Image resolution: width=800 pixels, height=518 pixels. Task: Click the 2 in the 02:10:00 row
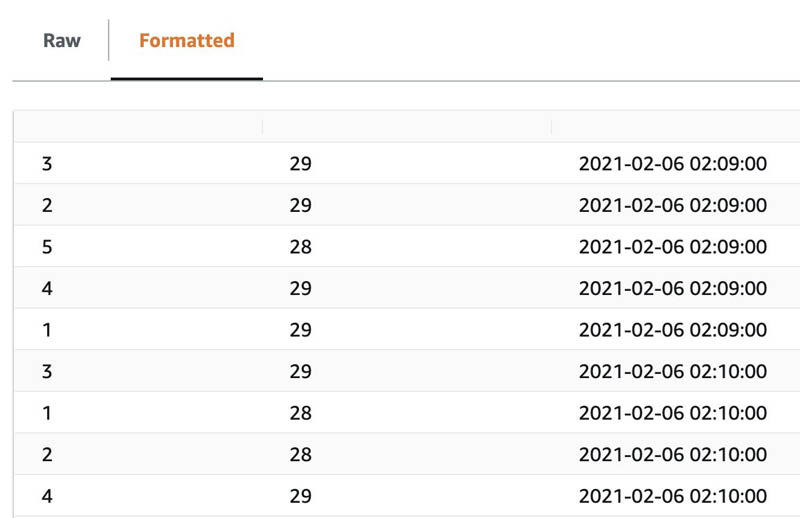(47, 454)
